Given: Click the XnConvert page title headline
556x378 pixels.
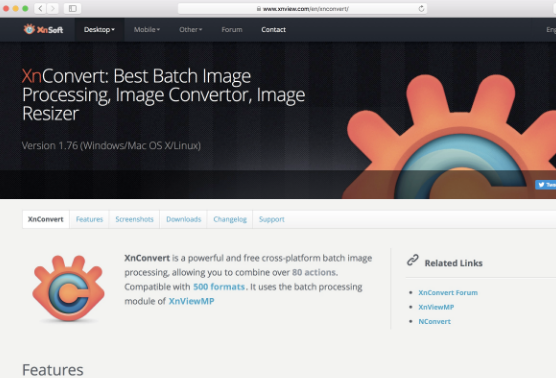Looking at the screenshot, I should pyautogui.click(x=163, y=95).
